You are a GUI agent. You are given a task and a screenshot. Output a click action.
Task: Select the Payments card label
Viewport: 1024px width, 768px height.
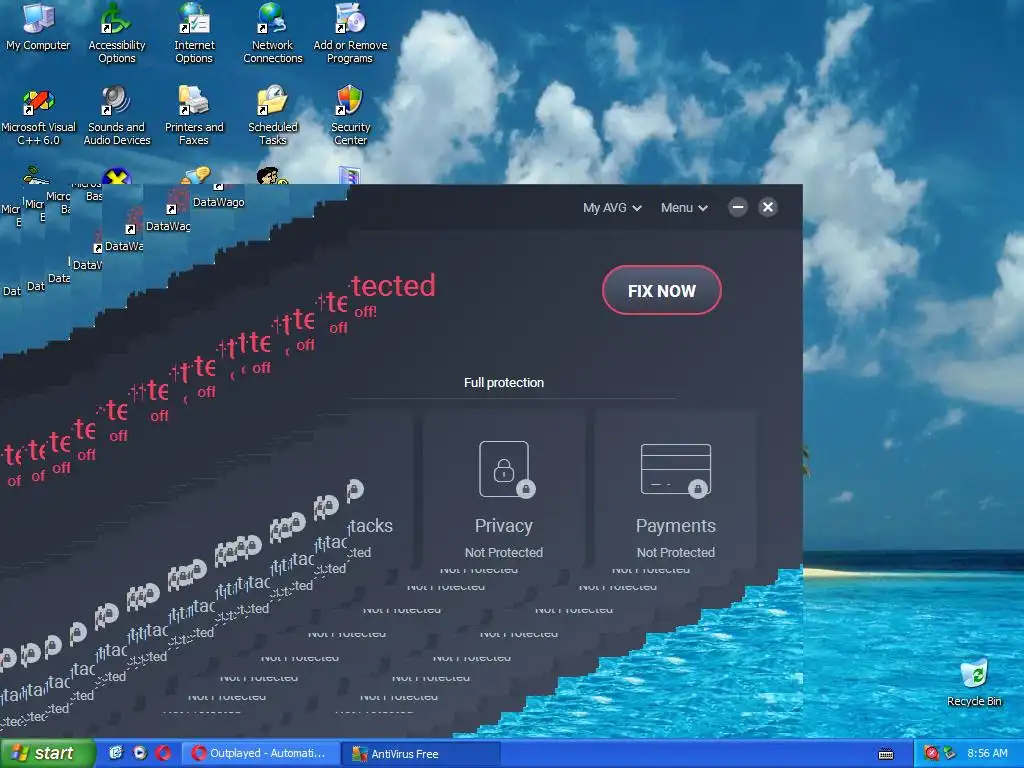pyautogui.click(x=676, y=526)
